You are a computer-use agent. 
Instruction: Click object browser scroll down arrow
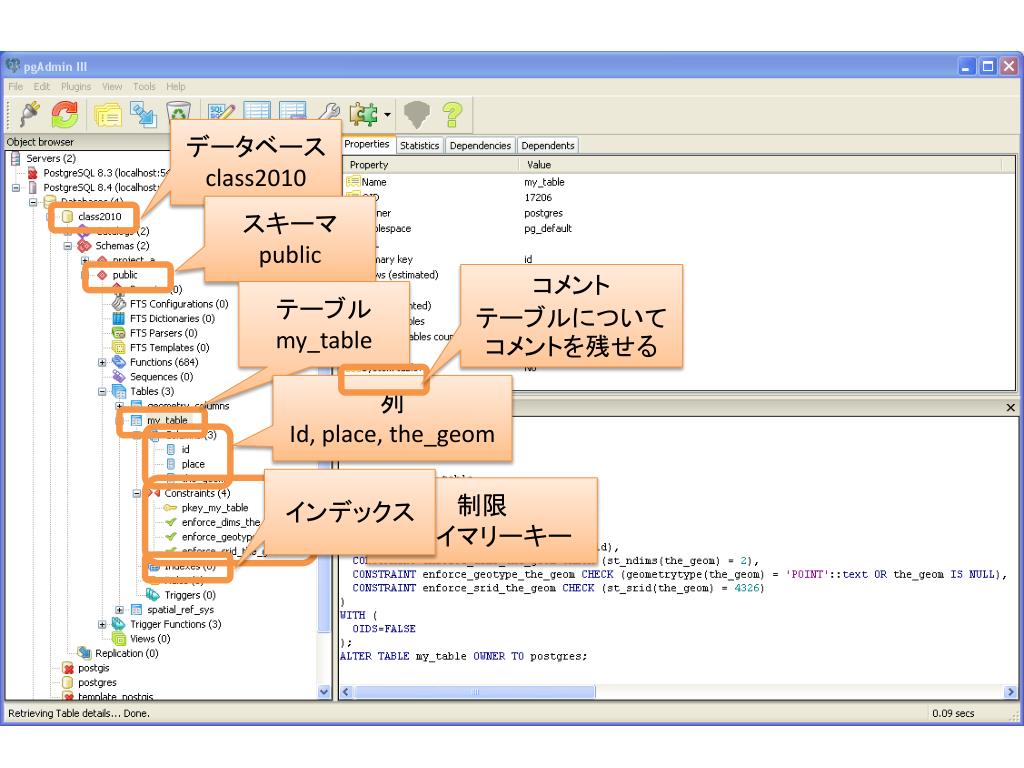[x=324, y=691]
